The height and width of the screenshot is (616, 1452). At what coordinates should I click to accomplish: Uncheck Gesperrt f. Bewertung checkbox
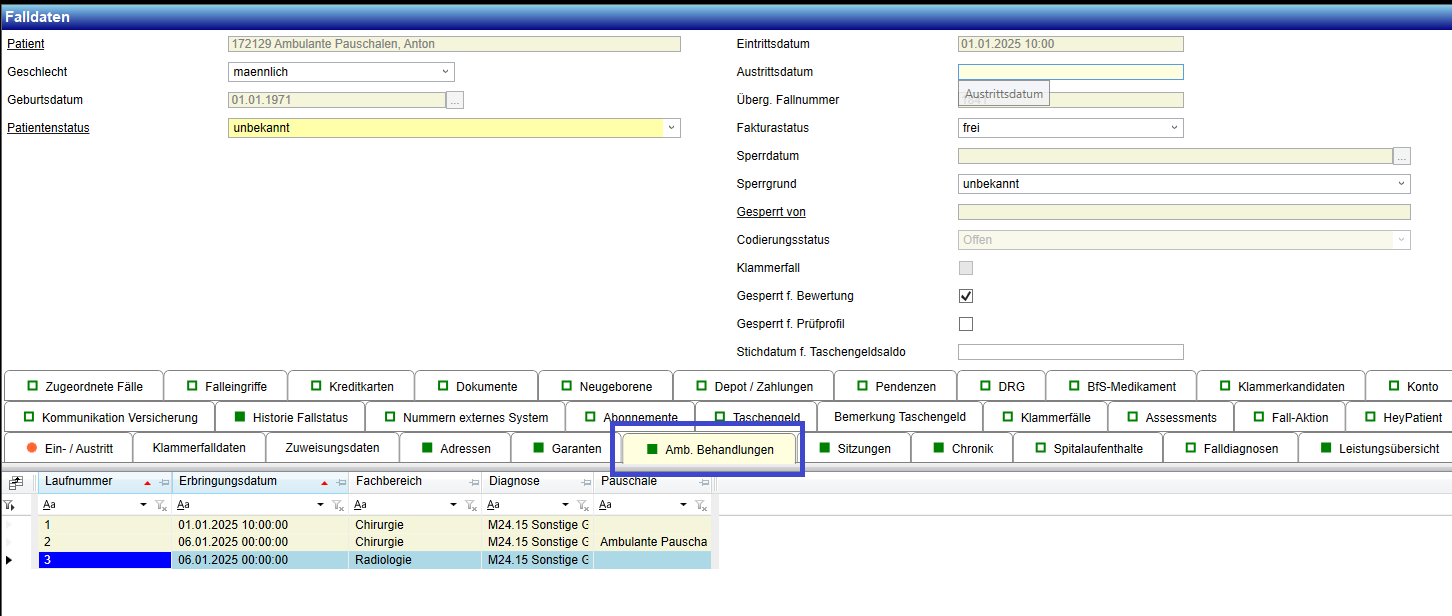coord(966,296)
